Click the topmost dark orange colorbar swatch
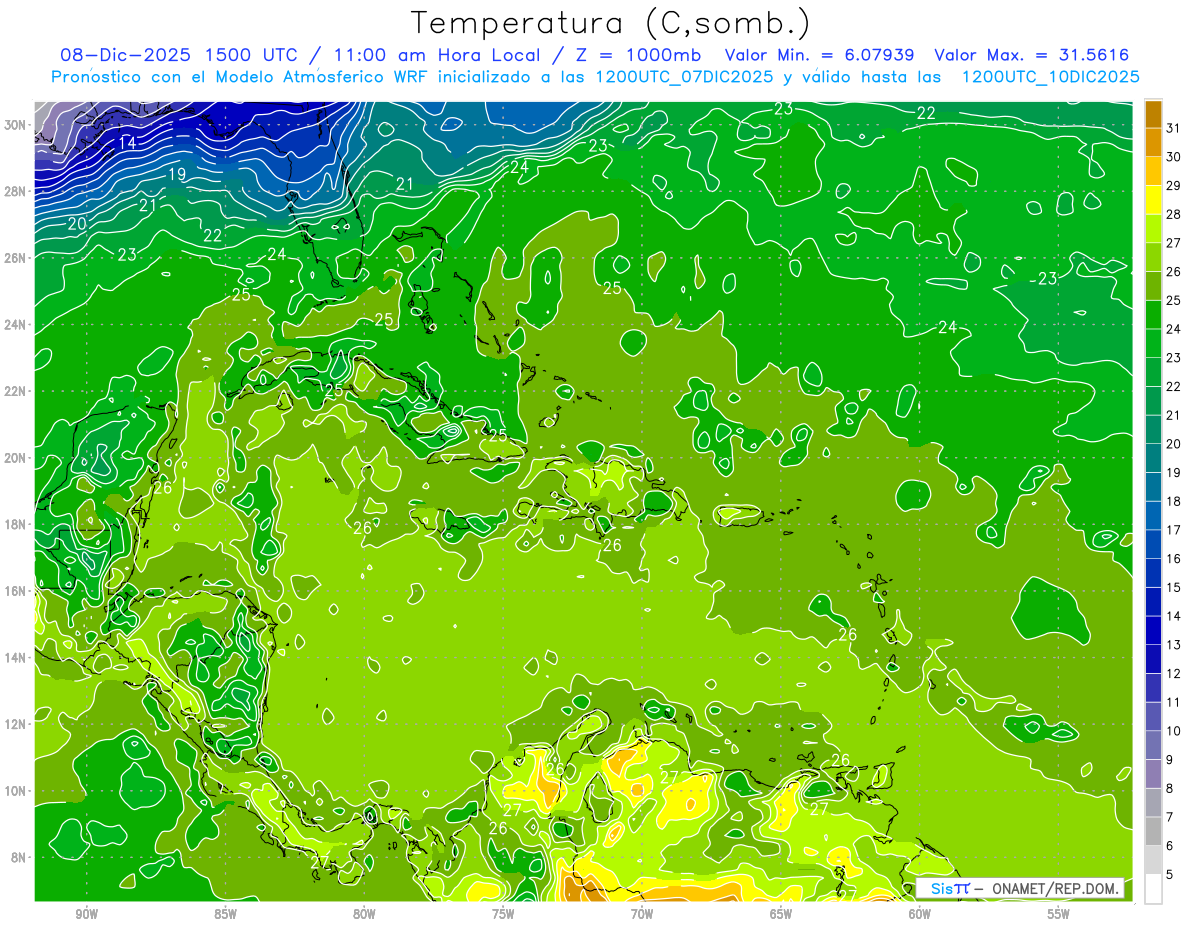The width and height of the screenshot is (1200, 927). tap(1154, 115)
